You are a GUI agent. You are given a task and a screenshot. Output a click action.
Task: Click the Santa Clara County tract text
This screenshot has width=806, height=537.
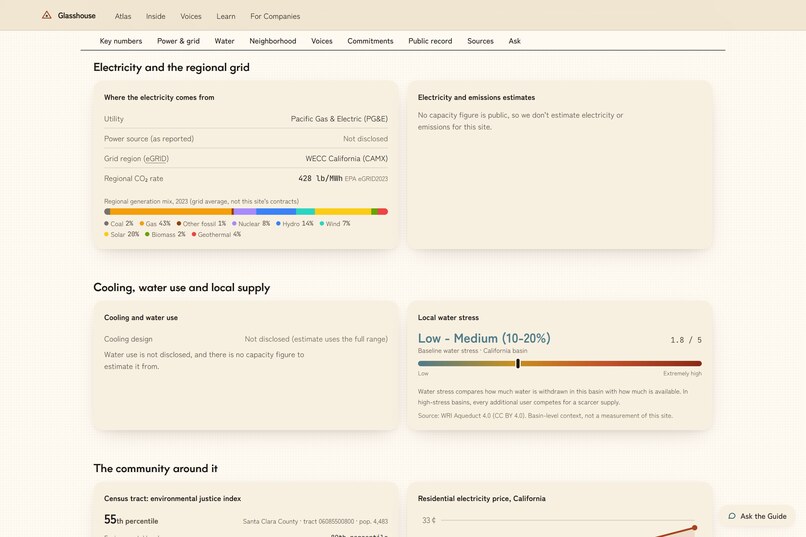click(315, 522)
